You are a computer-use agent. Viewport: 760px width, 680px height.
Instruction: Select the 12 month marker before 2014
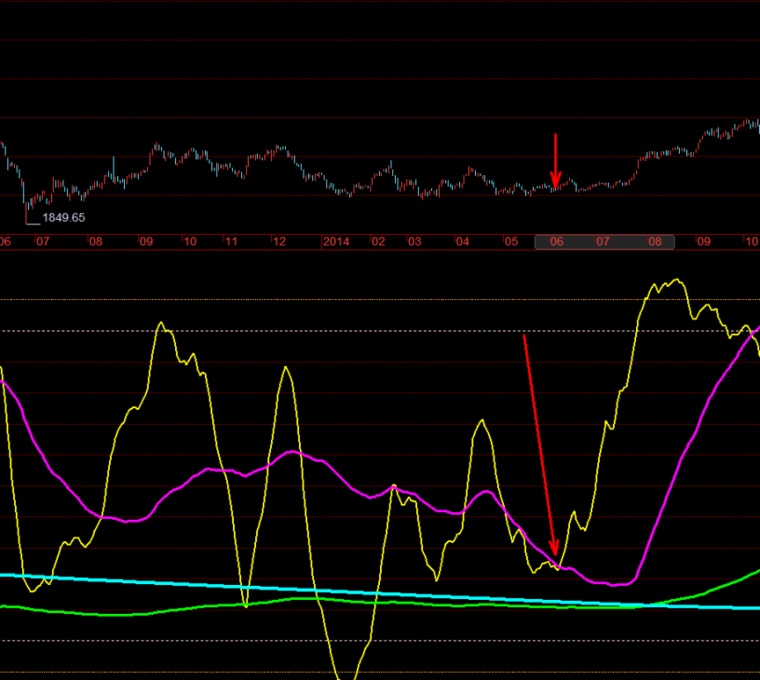pyautogui.click(x=279, y=242)
